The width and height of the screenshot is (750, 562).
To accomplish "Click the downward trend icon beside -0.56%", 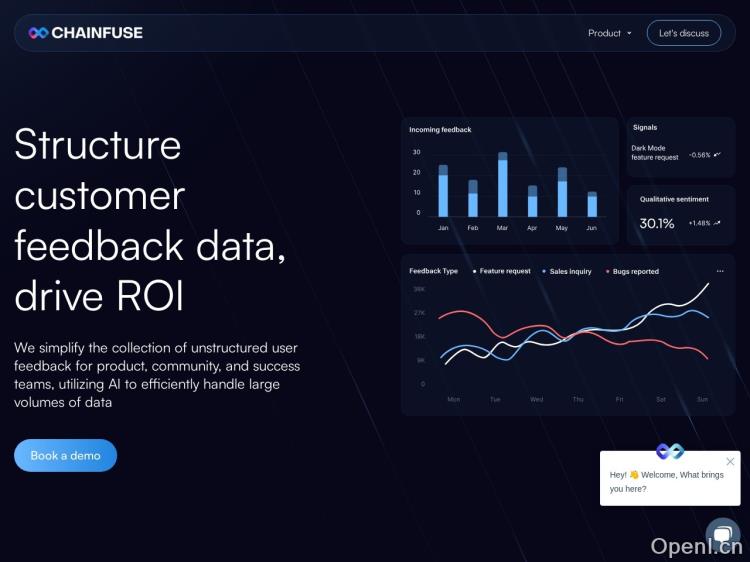I will (x=718, y=155).
